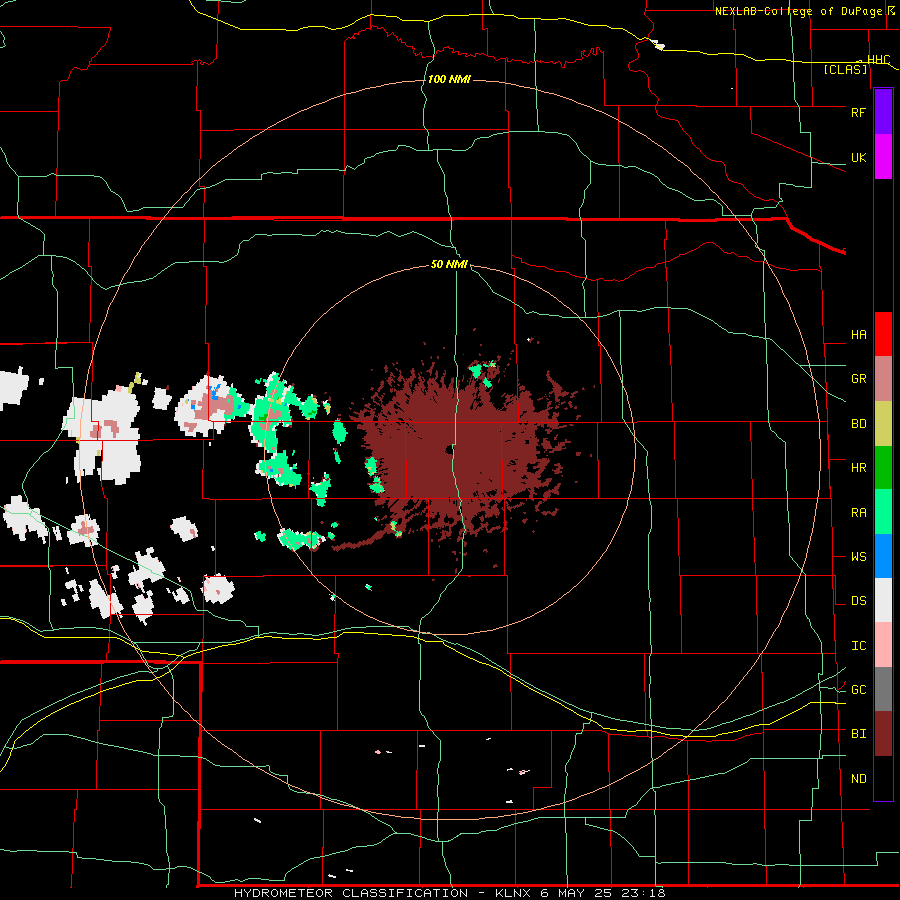
Task: Click the 'BI' legend label
Action: coord(858,734)
